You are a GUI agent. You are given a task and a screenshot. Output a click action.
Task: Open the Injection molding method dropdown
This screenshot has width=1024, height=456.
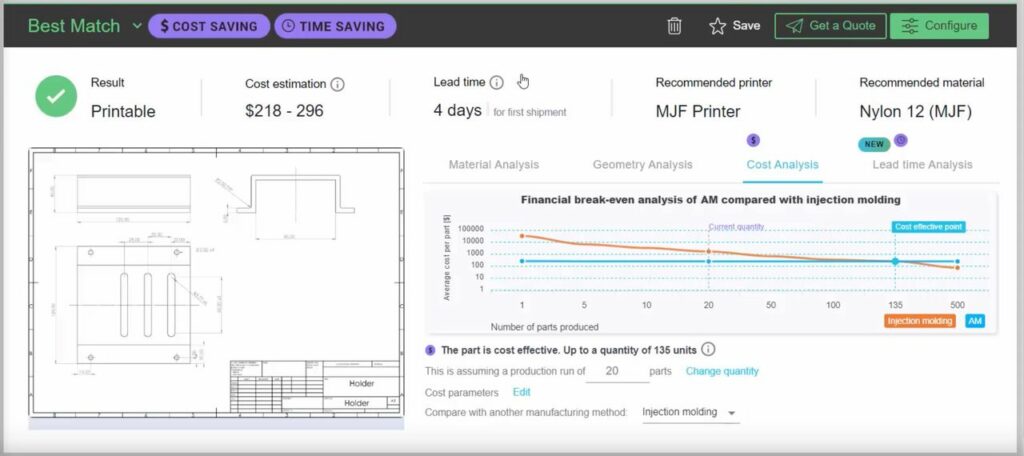690,412
